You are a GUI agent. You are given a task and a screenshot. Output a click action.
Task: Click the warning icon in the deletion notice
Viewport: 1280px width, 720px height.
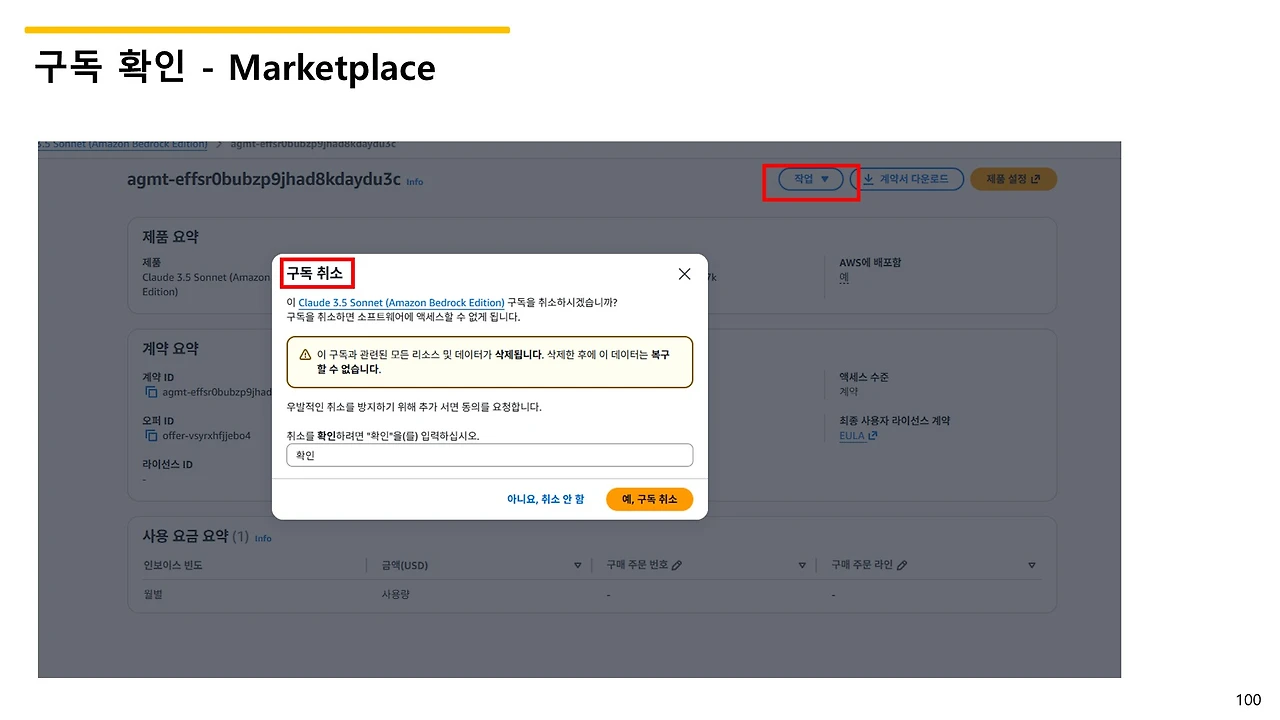coord(305,355)
